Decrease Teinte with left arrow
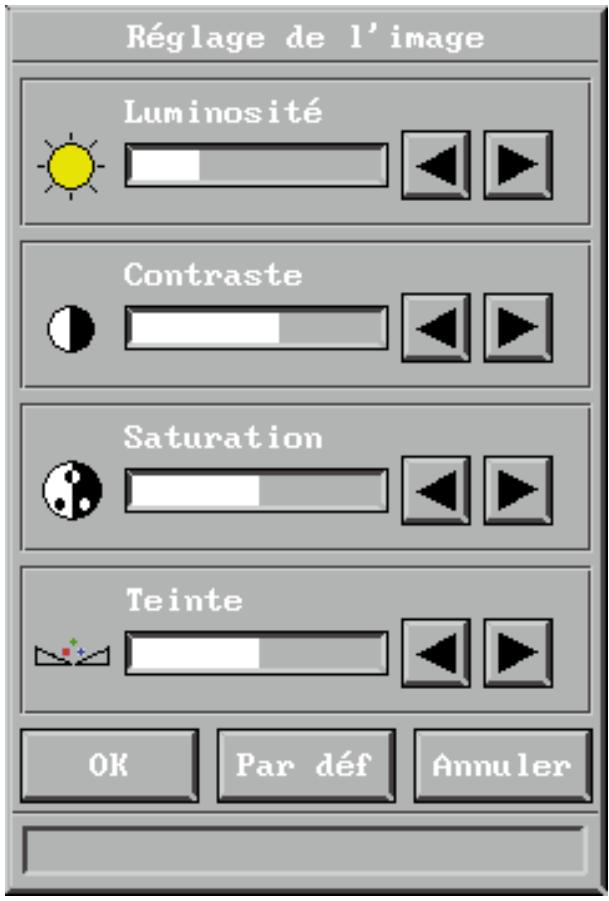Image resolution: width=609 pixels, height=901 pixels. pyautogui.click(x=436, y=653)
